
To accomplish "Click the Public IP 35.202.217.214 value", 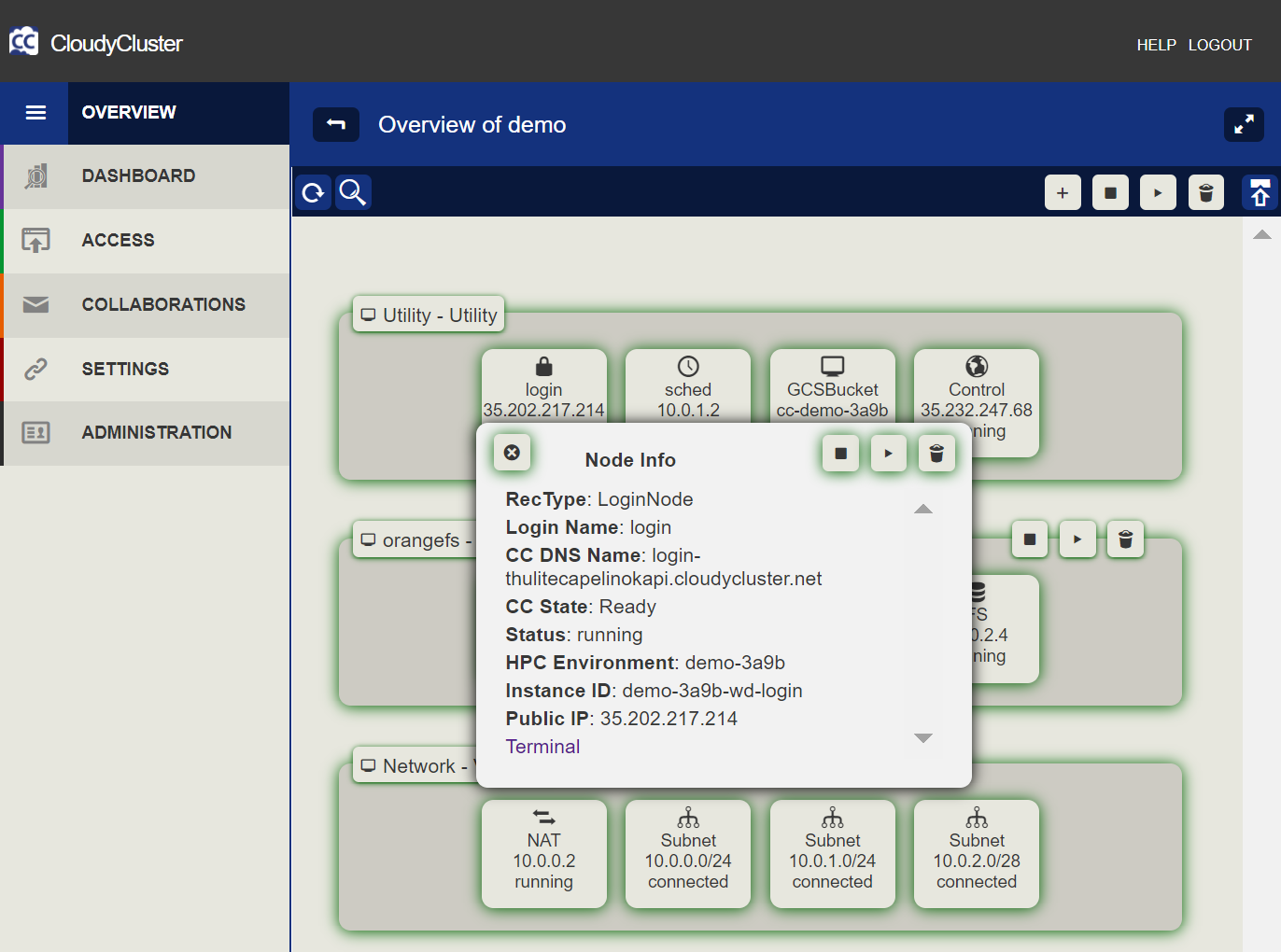I will (669, 719).
